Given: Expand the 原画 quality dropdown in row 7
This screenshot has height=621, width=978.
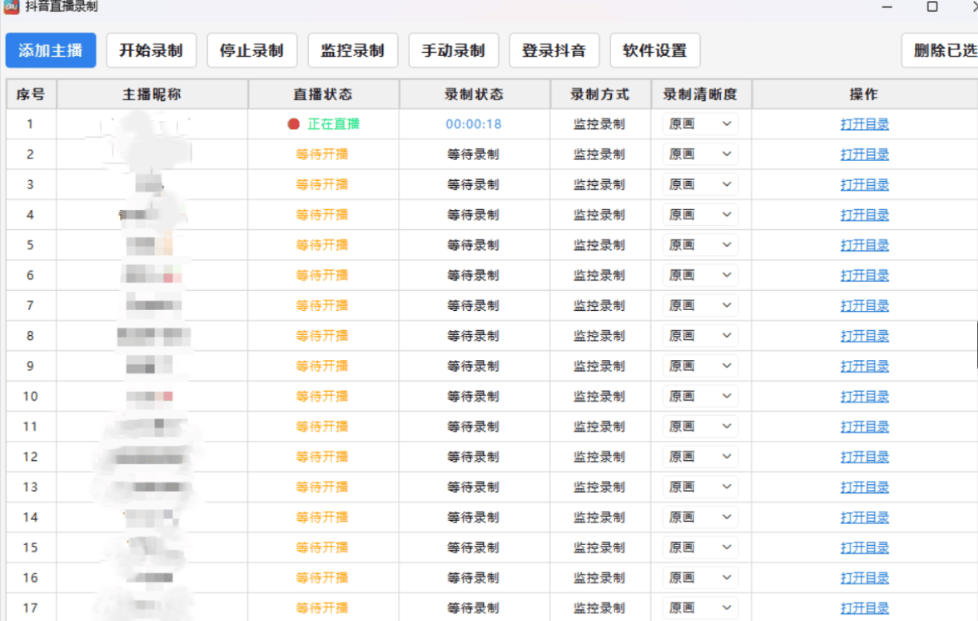Looking at the screenshot, I should tap(700, 306).
